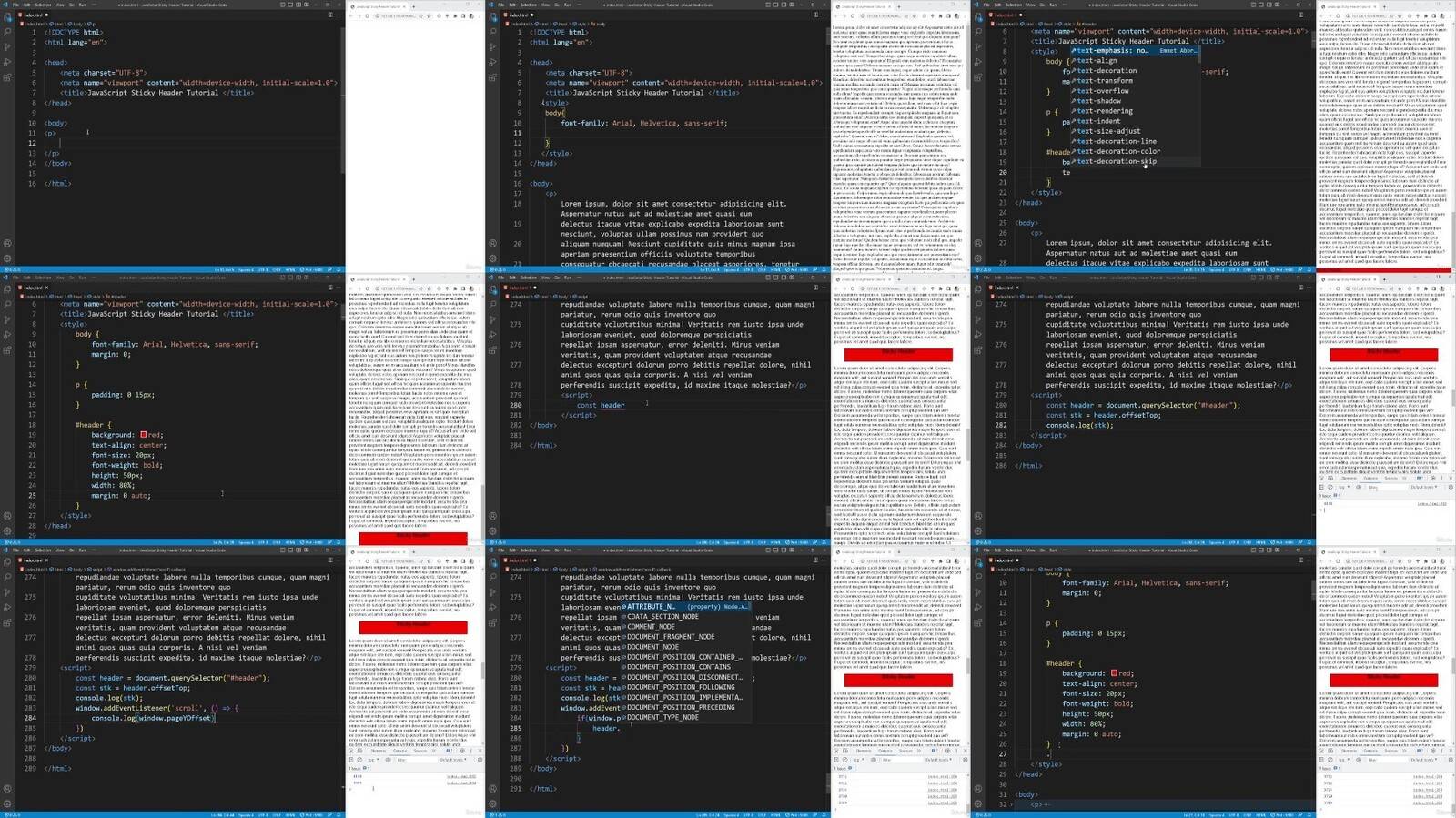
Task: Select inspect-element tool in frame ending at line 286
Action: pyautogui.click(x=1322, y=478)
